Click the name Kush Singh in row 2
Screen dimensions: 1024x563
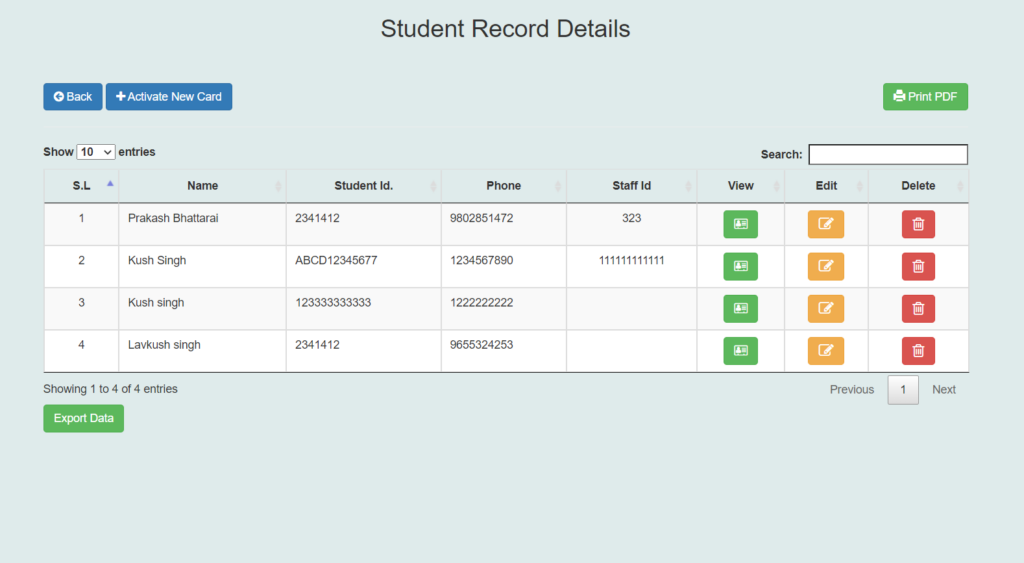(x=157, y=261)
